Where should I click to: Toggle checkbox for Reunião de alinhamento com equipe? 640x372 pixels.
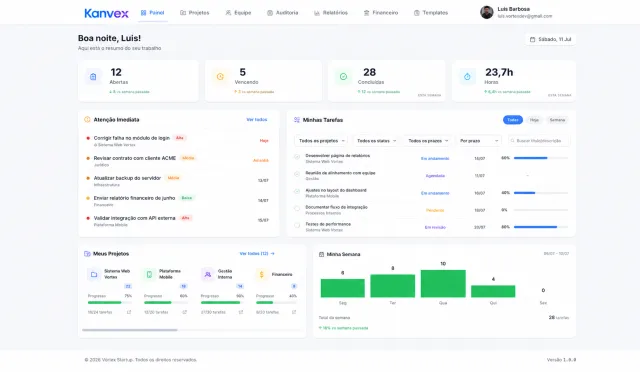(297, 174)
